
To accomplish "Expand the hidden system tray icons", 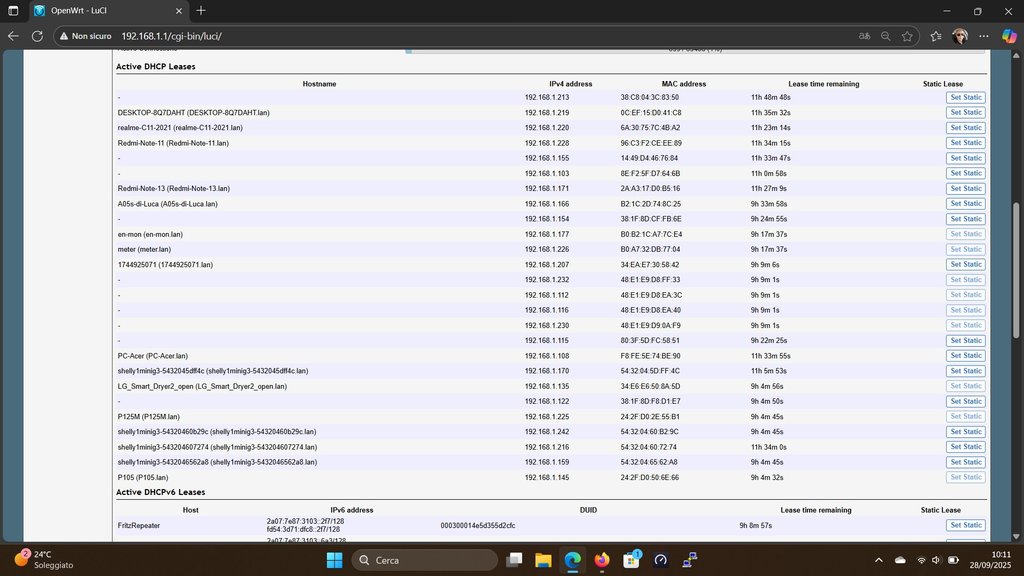I will pyautogui.click(x=879, y=559).
